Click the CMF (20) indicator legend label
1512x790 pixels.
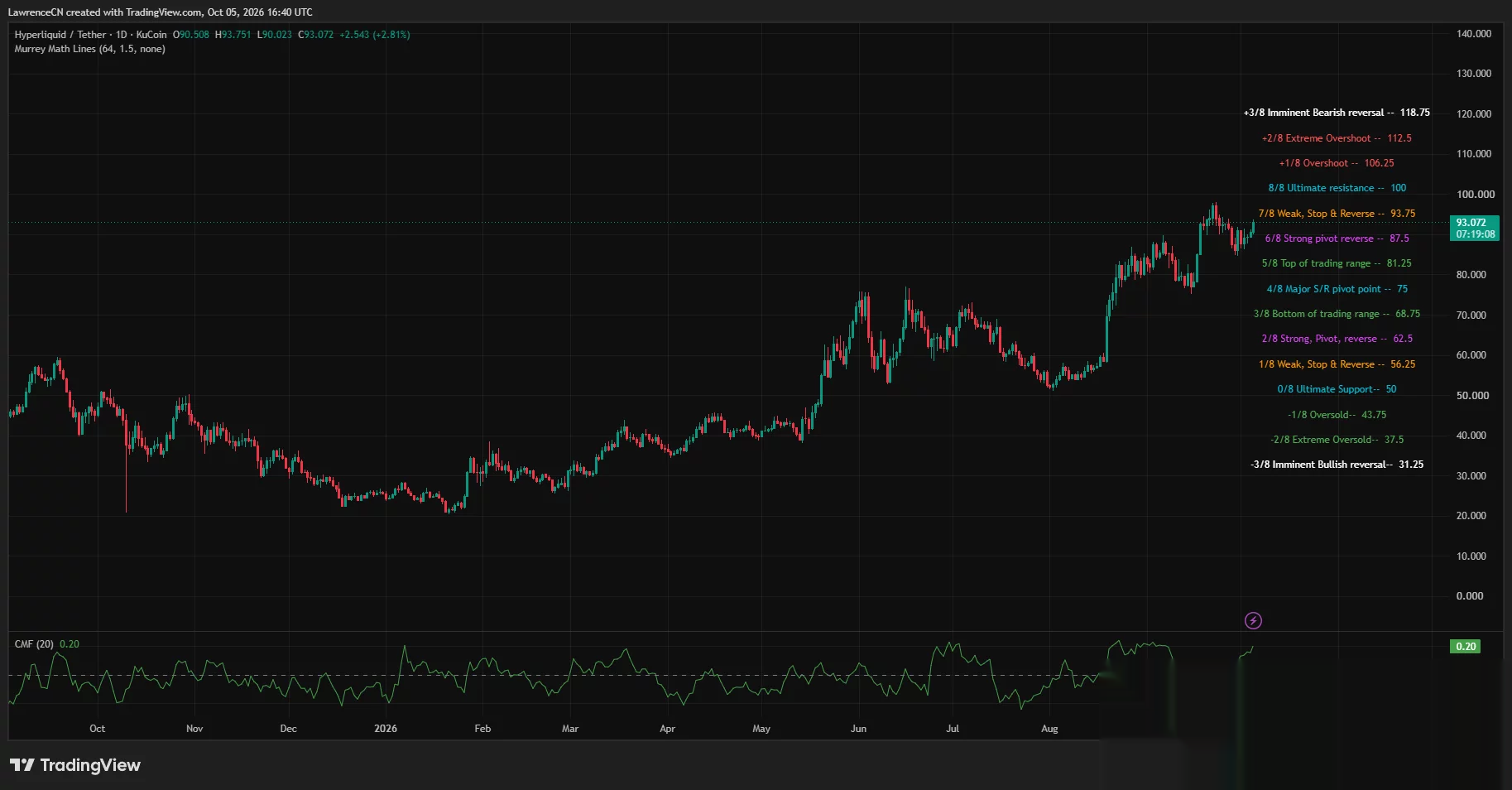tap(34, 644)
